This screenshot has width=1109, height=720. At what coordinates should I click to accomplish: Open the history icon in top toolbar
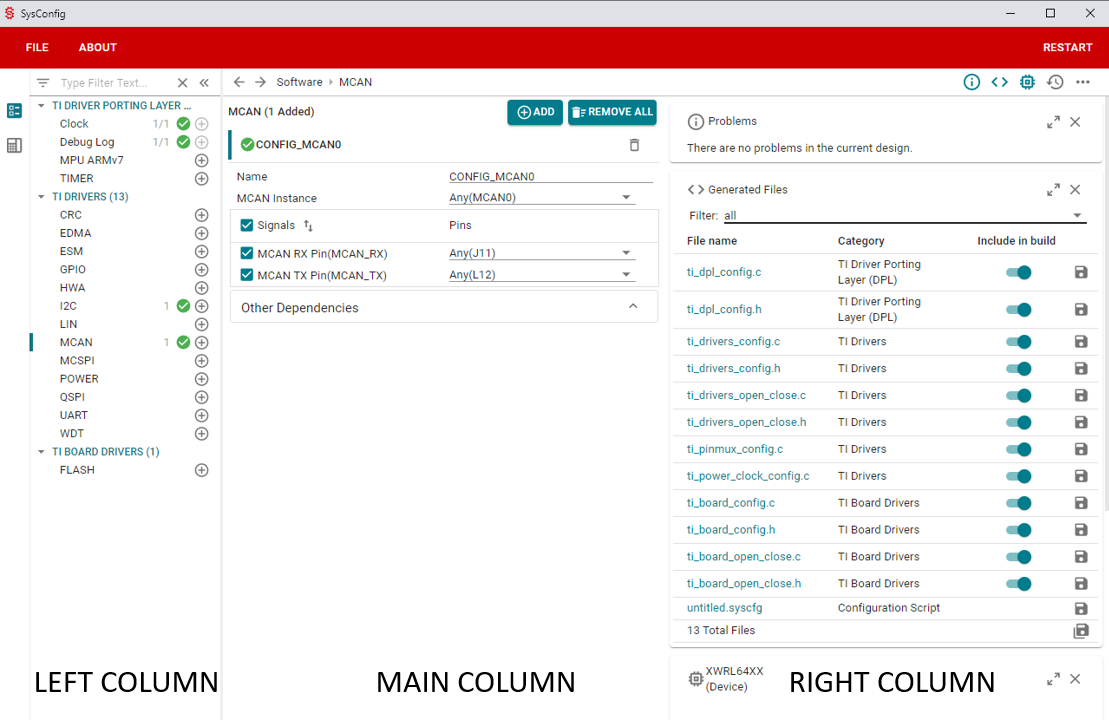pos(1055,82)
